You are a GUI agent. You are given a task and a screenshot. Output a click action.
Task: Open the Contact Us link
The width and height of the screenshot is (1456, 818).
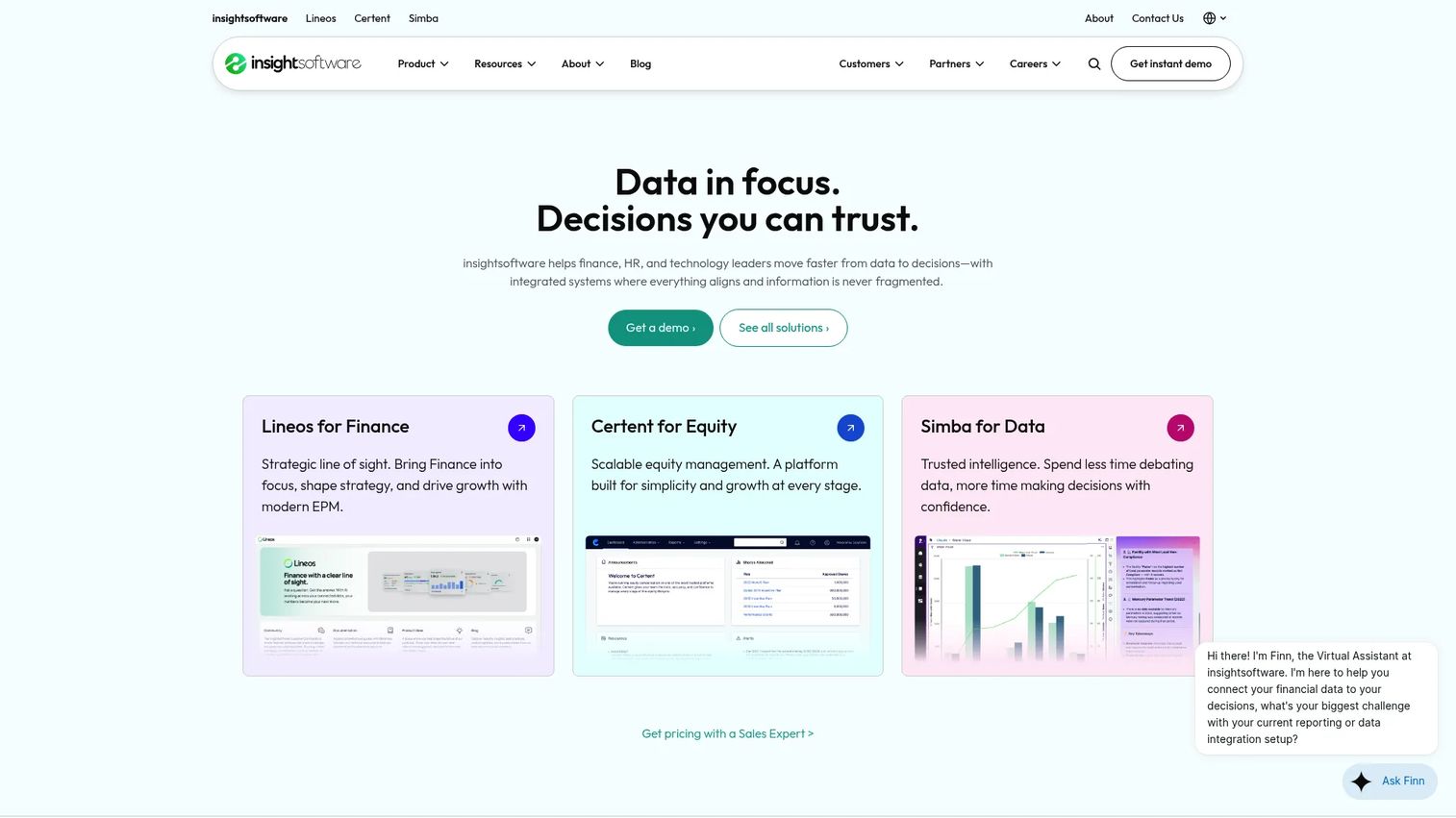click(x=1158, y=18)
